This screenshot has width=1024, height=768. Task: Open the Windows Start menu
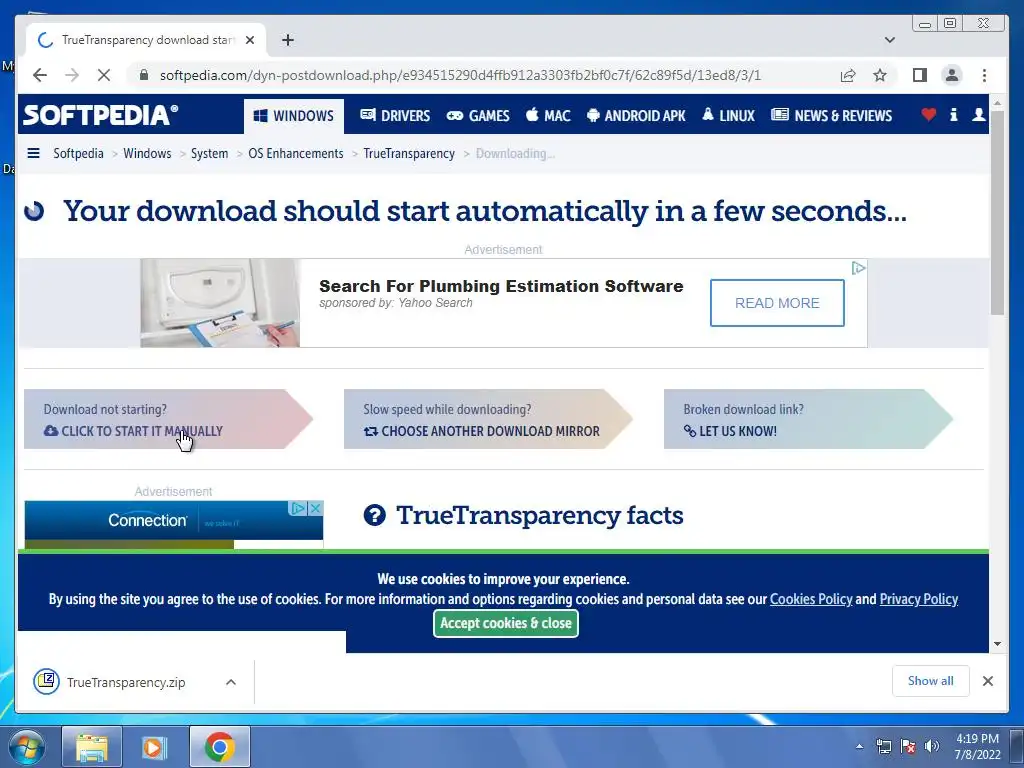(27, 747)
